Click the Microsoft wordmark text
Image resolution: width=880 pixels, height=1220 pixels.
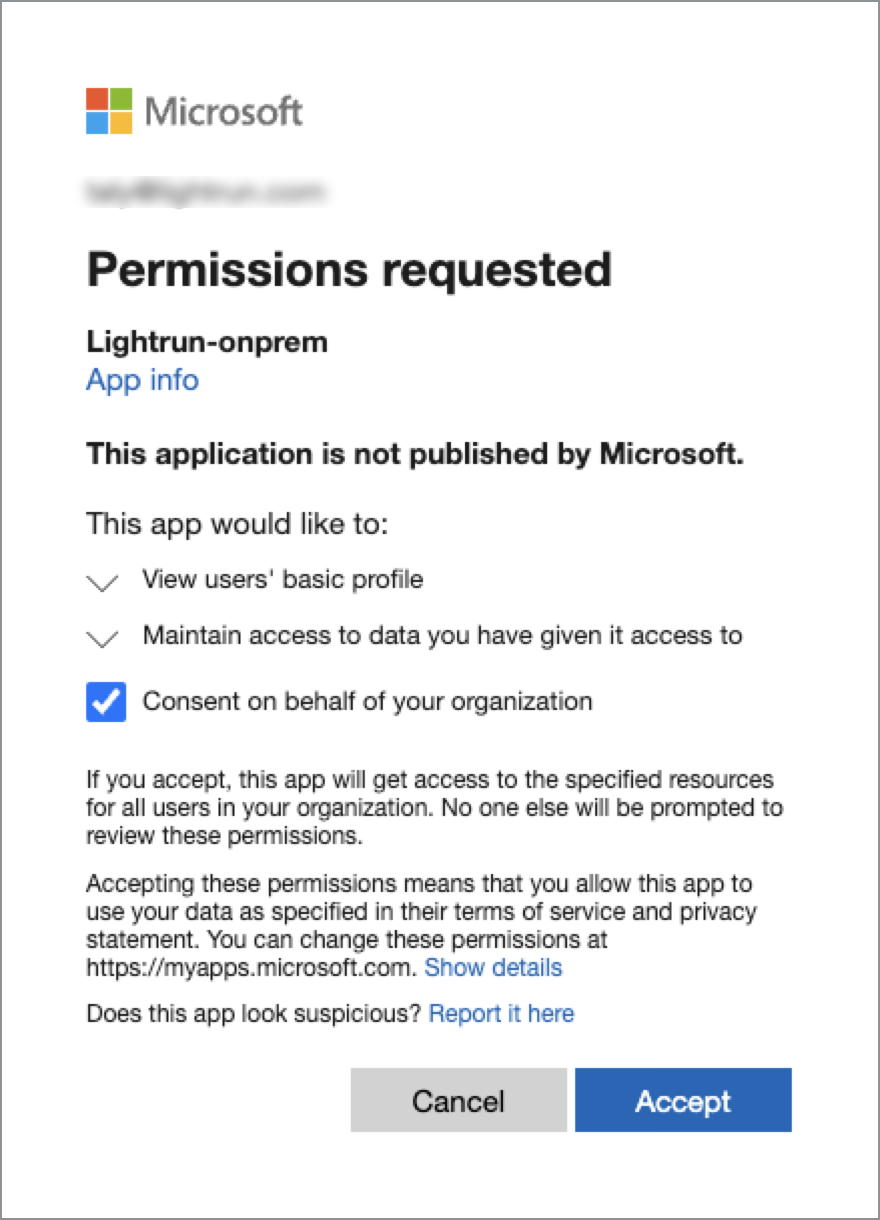point(224,111)
